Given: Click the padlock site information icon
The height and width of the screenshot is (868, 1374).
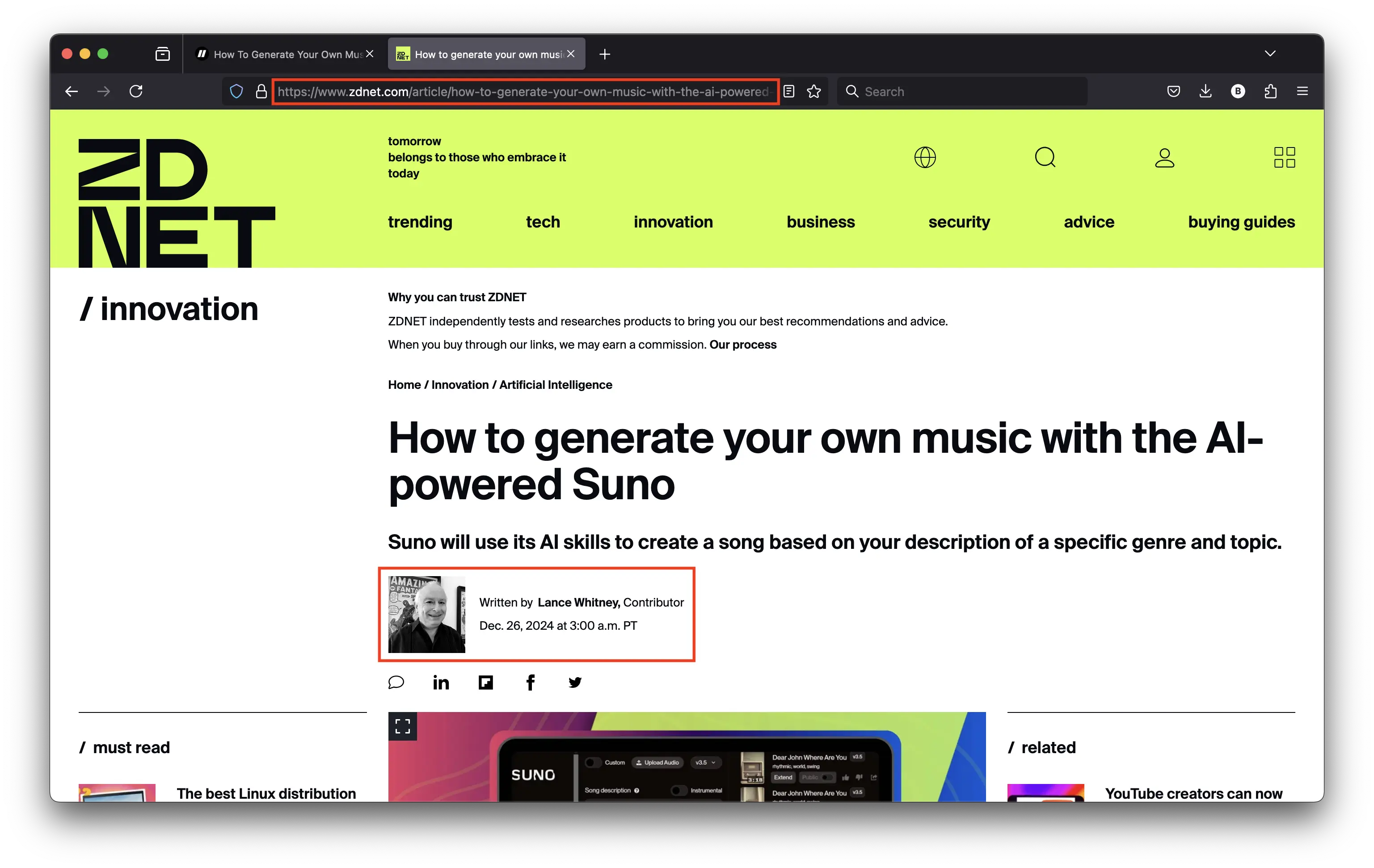Looking at the screenshot, I should tap(261, 91).
